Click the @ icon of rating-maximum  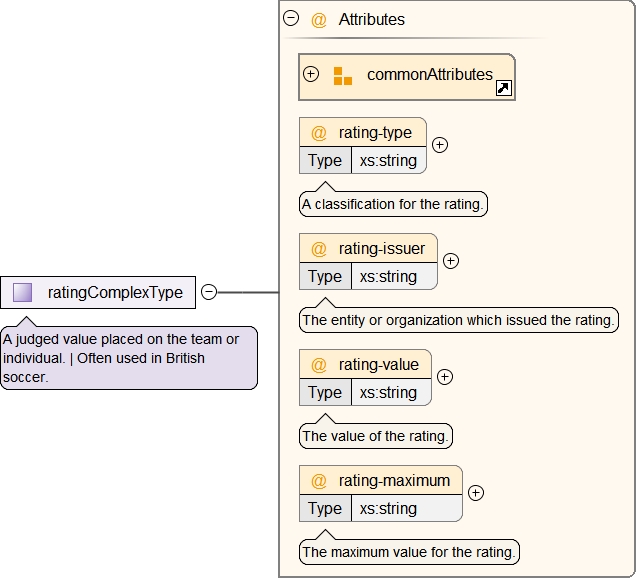pyautogui.click(x=319, y=481)
